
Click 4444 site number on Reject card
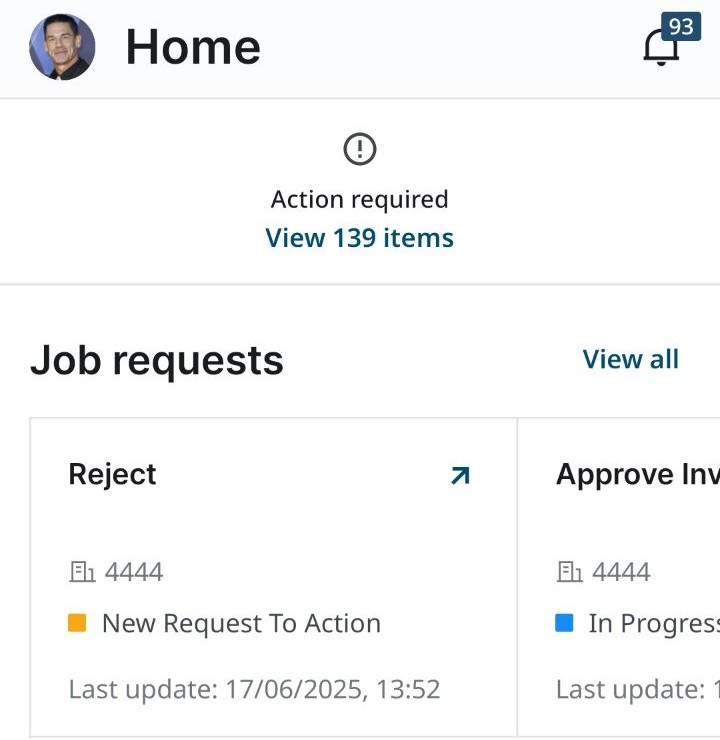(x=134, y=572)
